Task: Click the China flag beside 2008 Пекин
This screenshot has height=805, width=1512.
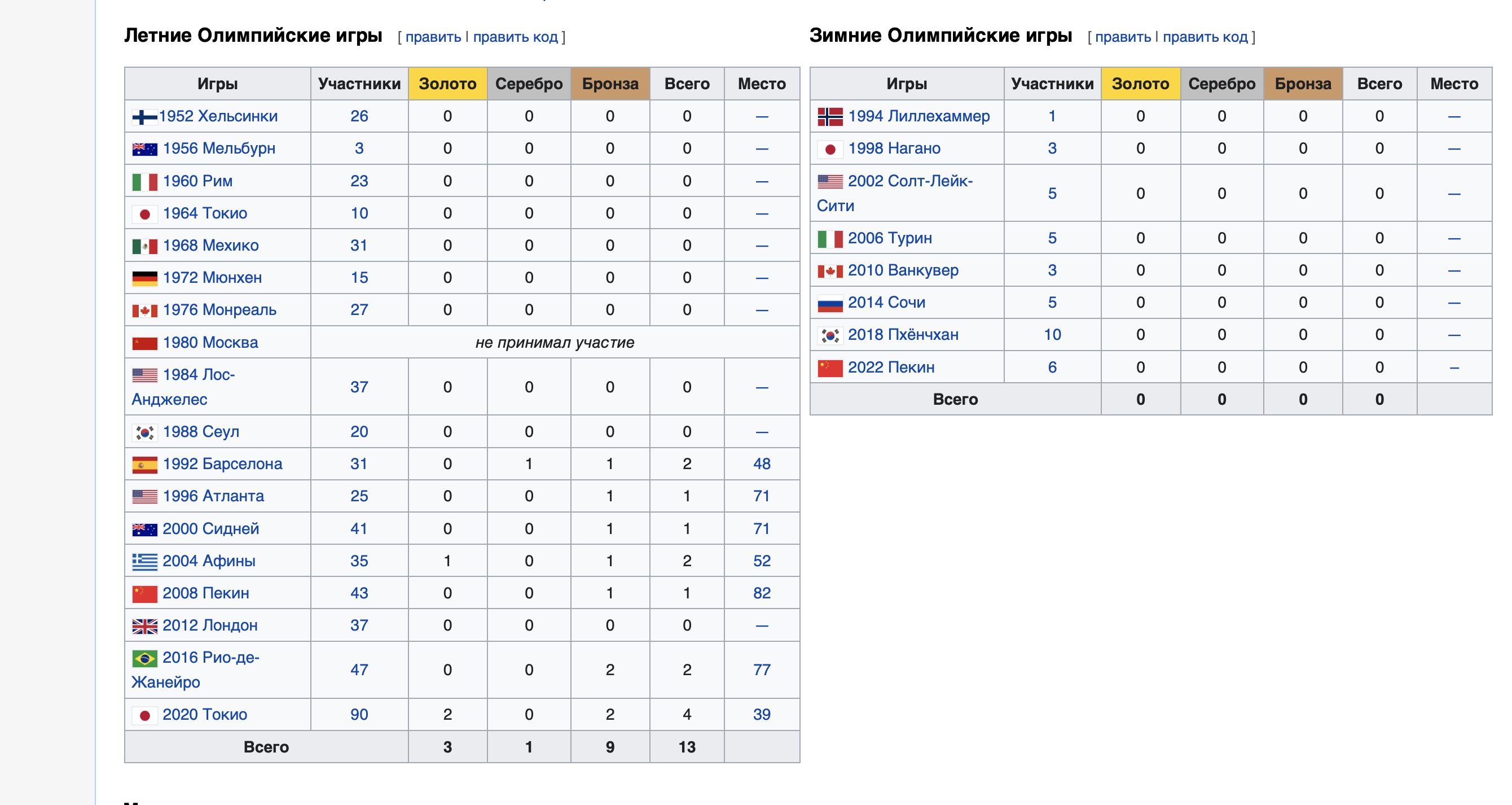Action: [144, 594]
